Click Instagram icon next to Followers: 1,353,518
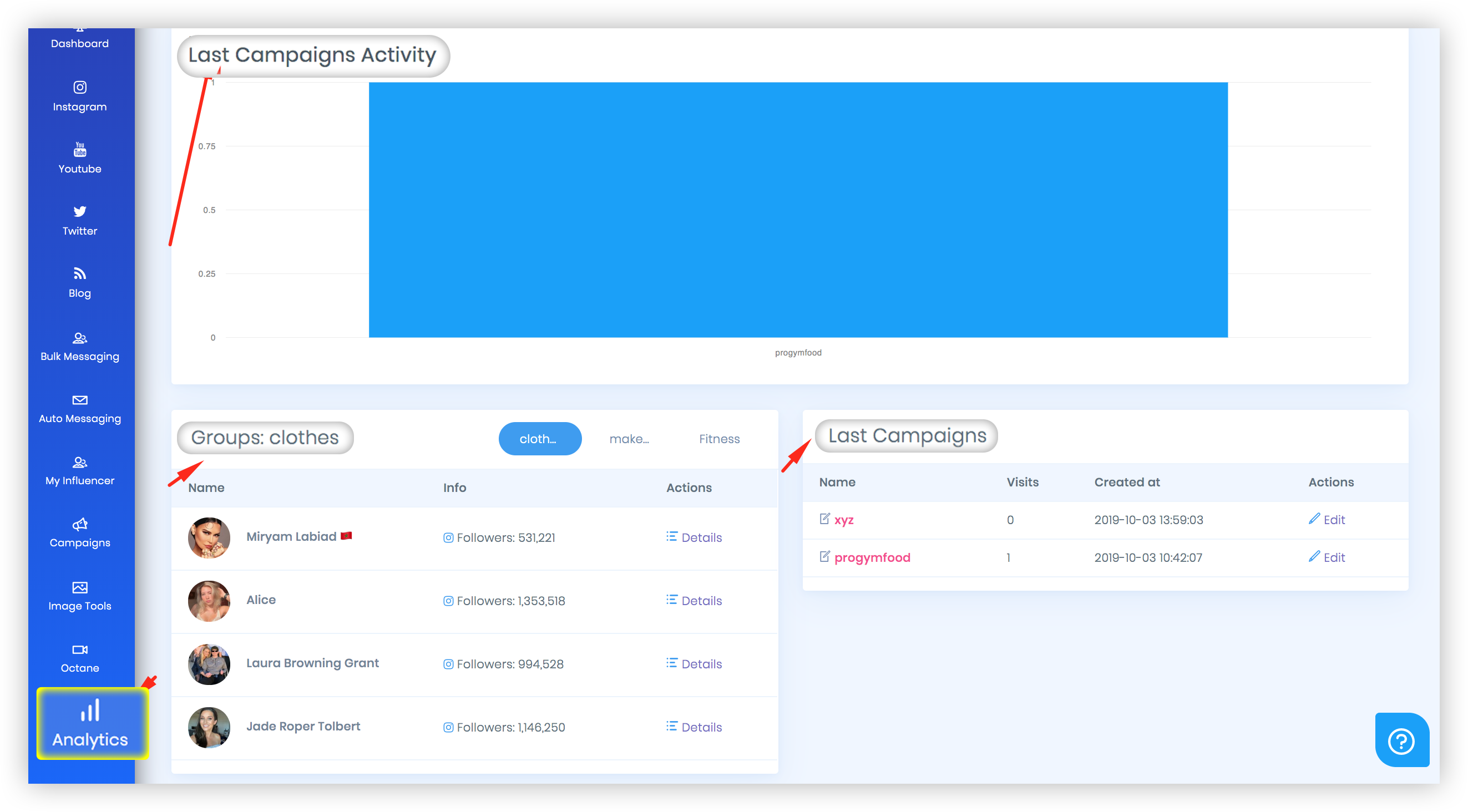The width and height of the screenshot is (1468, 812). click(x=448, y=601)
